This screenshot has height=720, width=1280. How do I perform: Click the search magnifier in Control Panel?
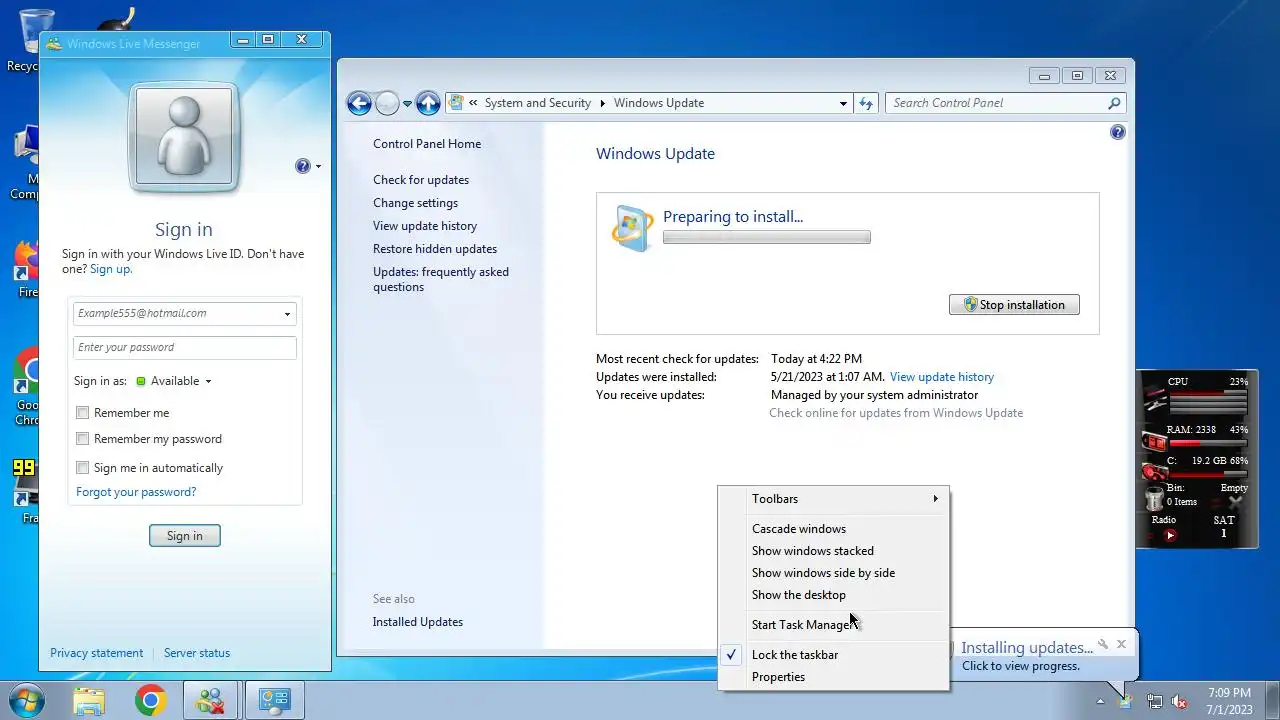(1114, 103)
